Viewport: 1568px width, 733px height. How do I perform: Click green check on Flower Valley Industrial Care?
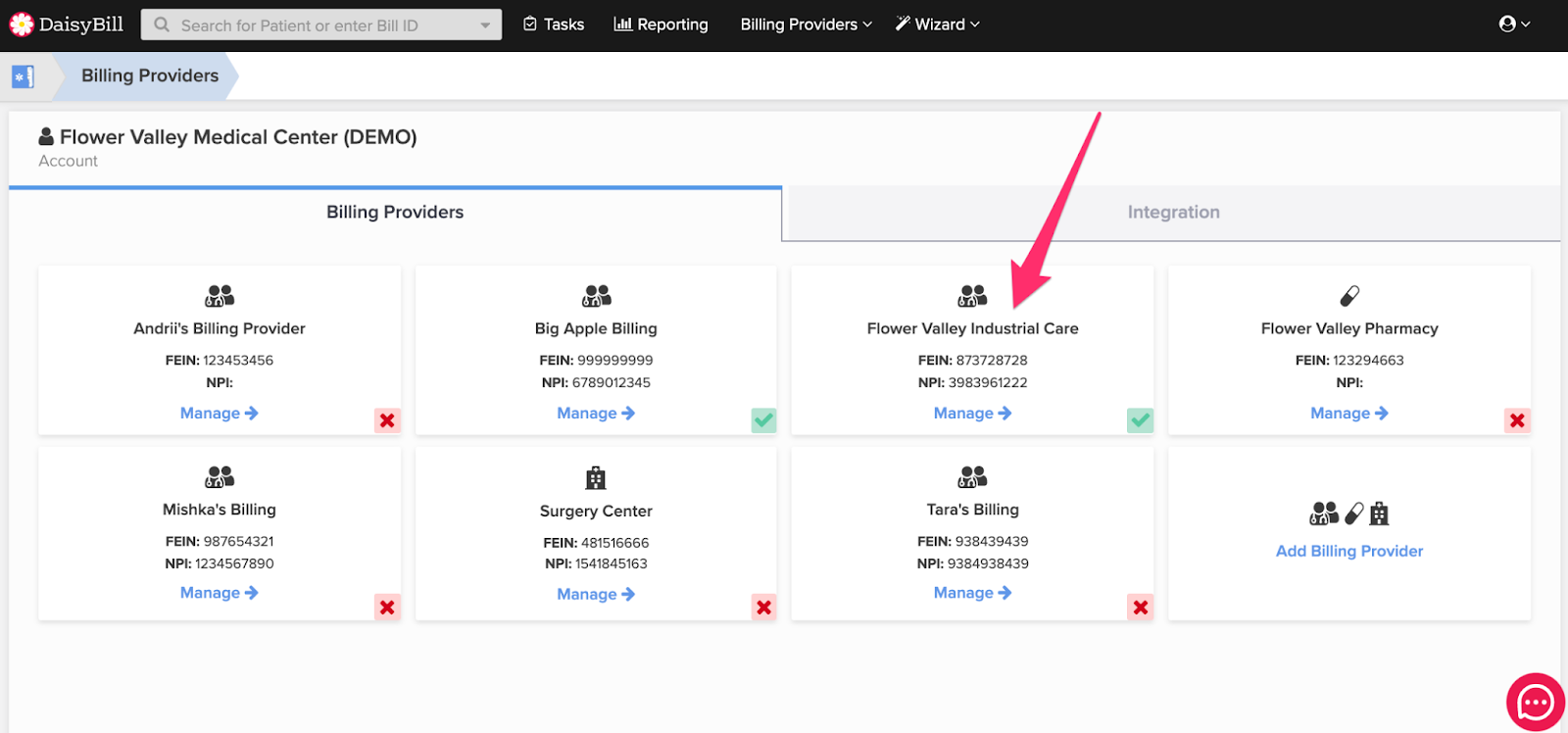1140,420
